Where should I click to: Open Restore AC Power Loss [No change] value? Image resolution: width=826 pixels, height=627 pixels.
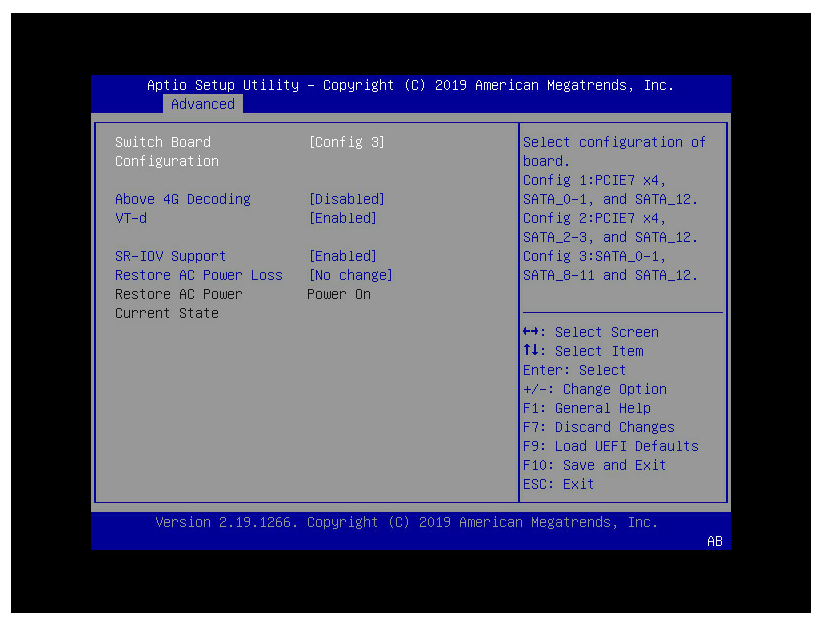click(x=351, y=275)
